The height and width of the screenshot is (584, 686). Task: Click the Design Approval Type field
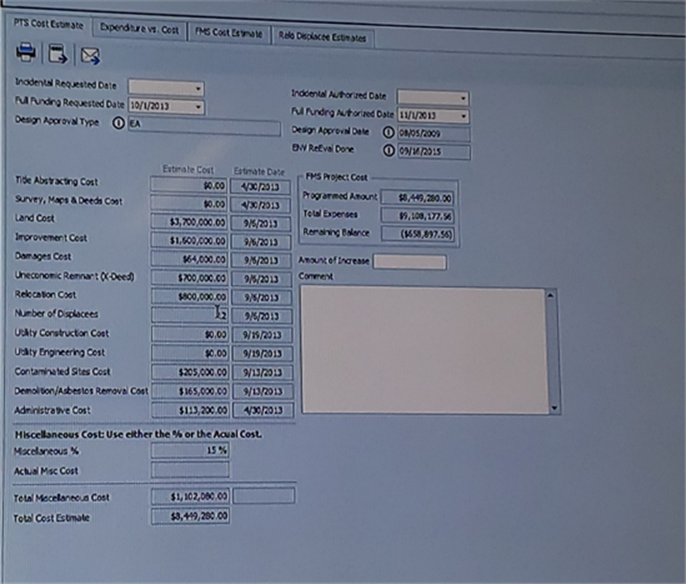click(204, 127)
